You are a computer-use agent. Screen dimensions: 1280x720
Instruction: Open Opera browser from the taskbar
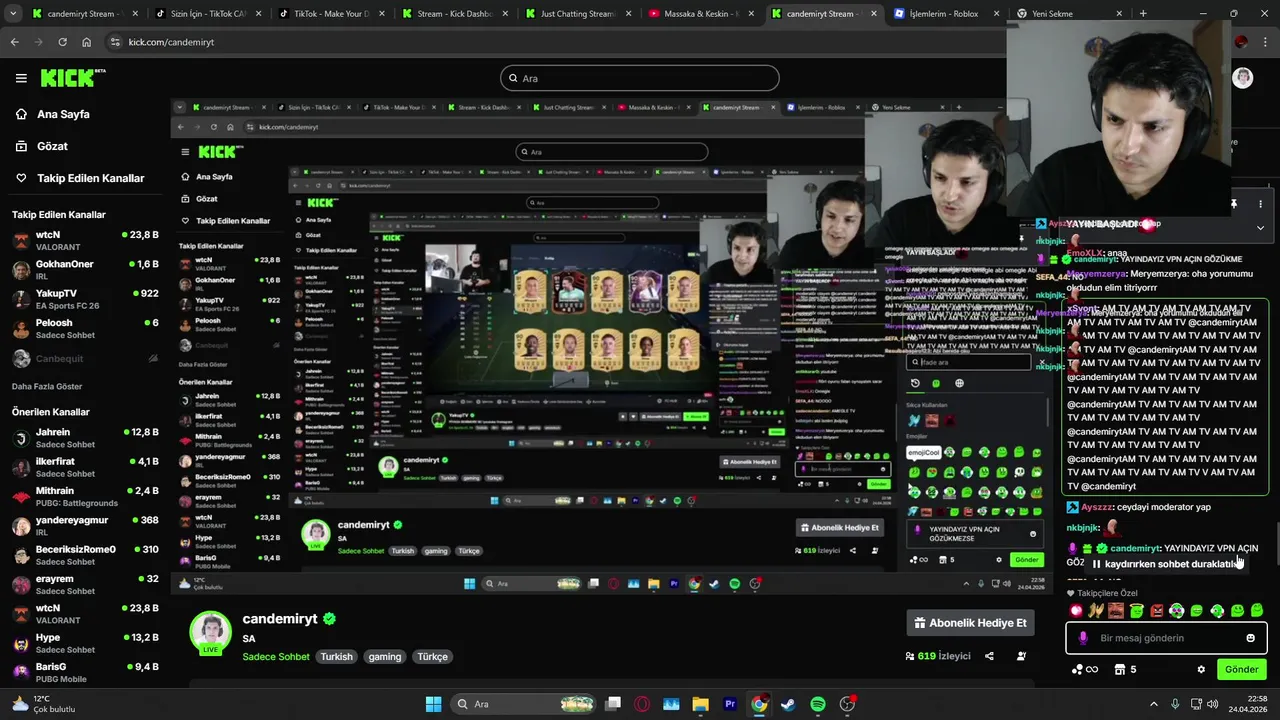642,704
